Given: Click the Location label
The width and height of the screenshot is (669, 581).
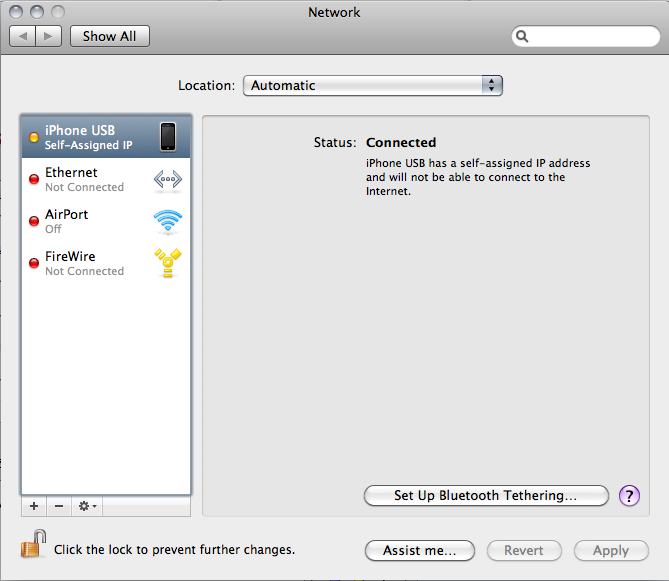Looking at the screenshot, I should [x=207, y=85].
